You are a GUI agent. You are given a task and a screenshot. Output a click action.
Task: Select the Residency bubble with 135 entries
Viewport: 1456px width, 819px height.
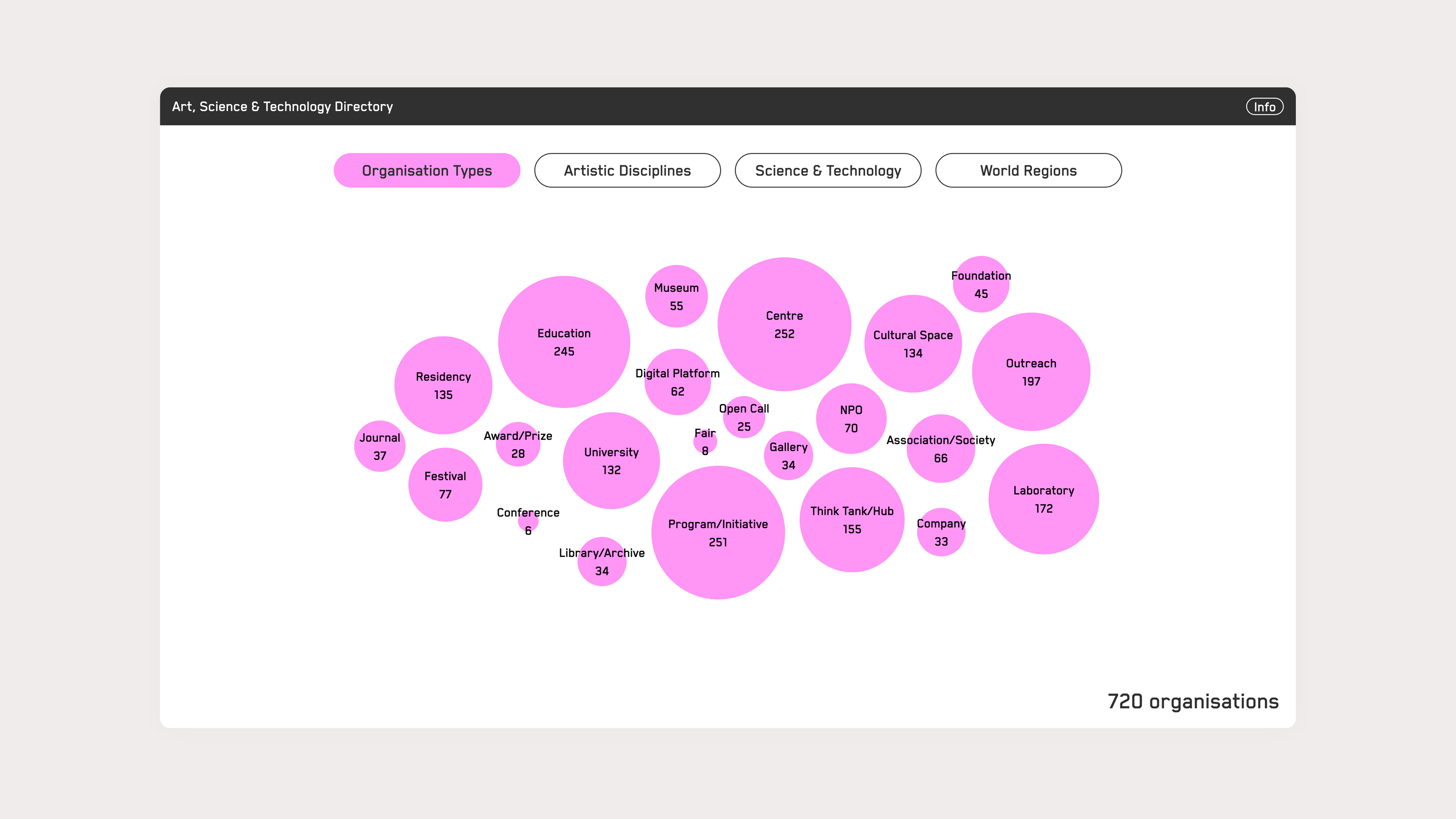(443, 385)
